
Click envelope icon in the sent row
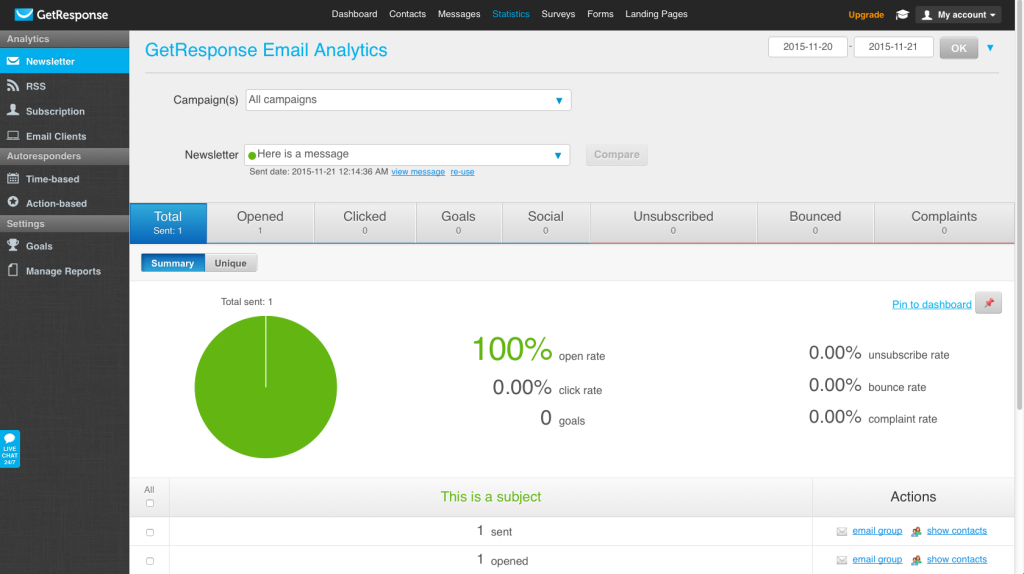tap(842, 532)
